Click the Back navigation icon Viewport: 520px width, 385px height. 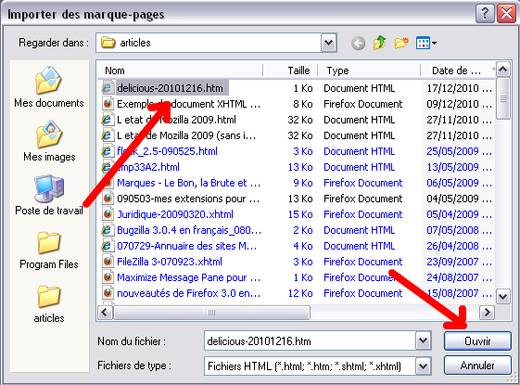click(358, 43)
